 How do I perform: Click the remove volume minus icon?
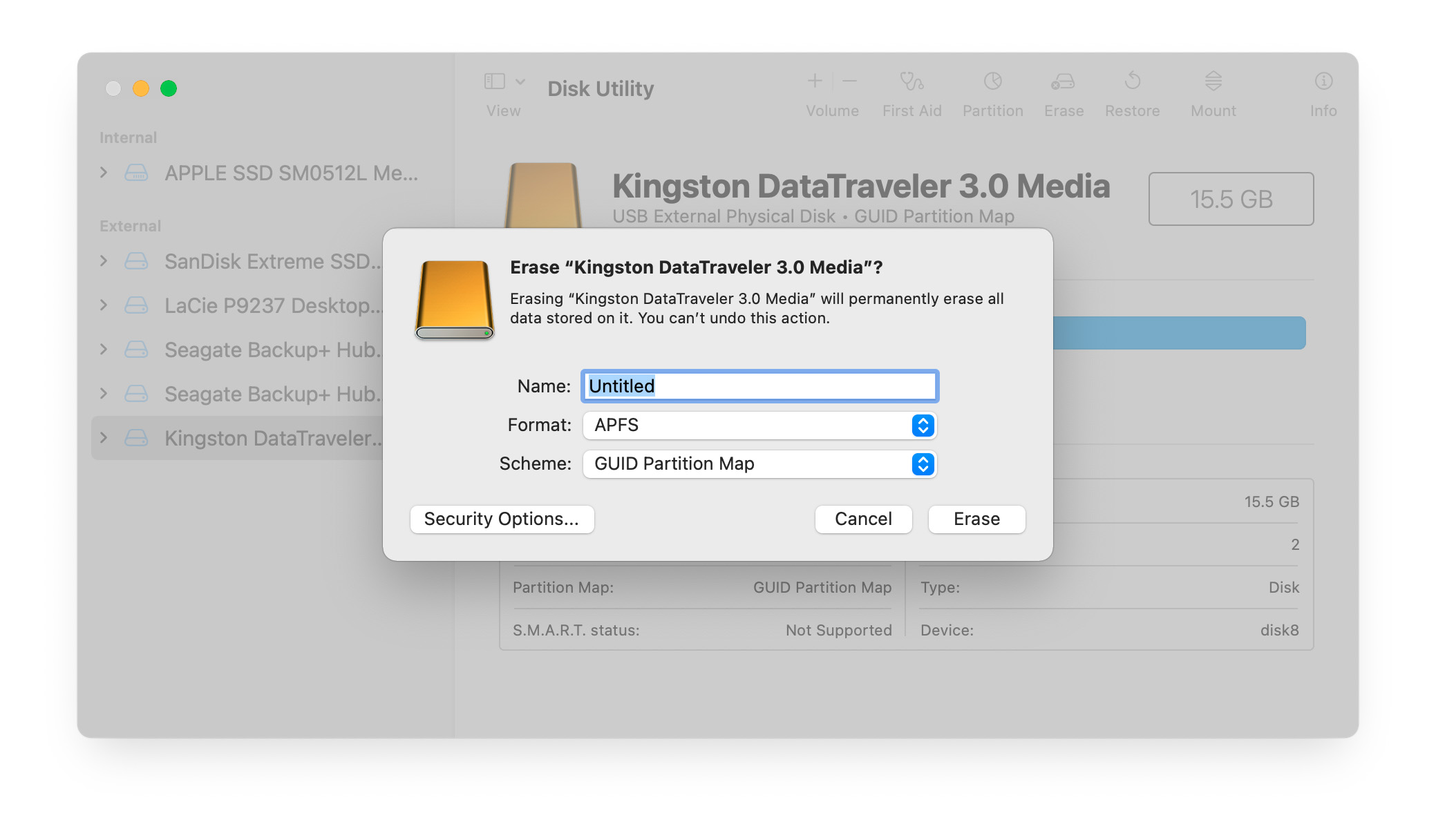(850, 82)
